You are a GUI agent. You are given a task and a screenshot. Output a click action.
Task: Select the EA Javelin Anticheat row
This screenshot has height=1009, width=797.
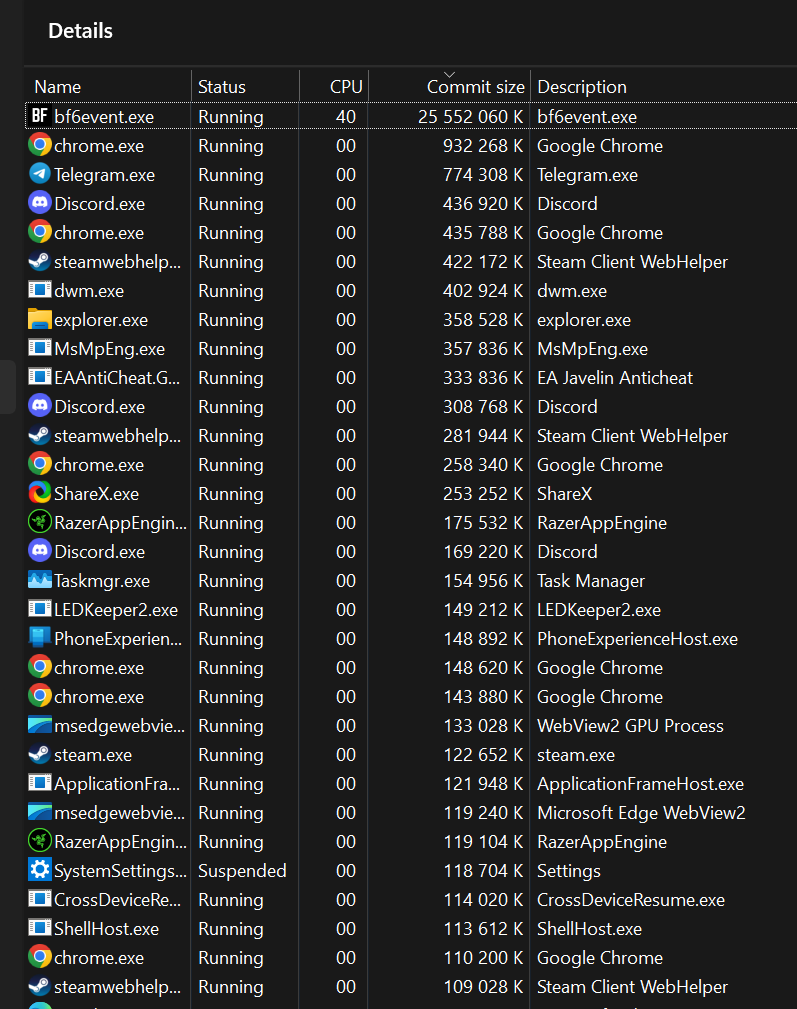pyautogui.click(x=410, y=377)
